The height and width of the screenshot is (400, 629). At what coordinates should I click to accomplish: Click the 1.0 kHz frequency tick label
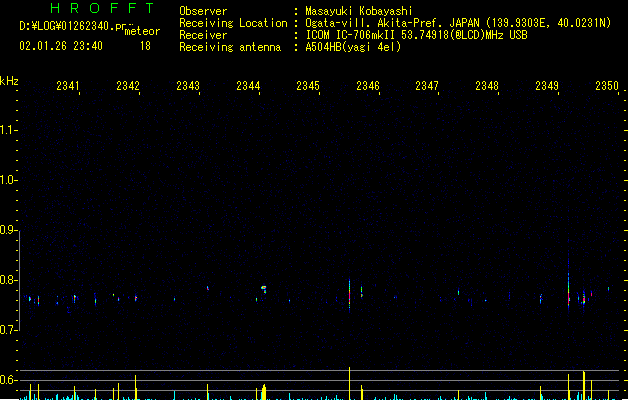(x=8, y=180)
